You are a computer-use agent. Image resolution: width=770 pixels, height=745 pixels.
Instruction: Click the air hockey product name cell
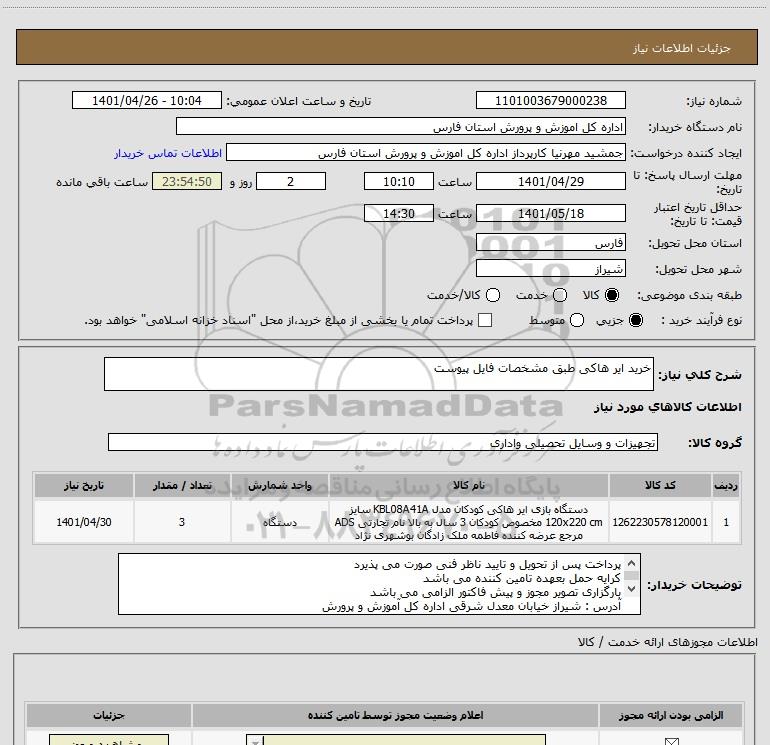pos(468,522)
